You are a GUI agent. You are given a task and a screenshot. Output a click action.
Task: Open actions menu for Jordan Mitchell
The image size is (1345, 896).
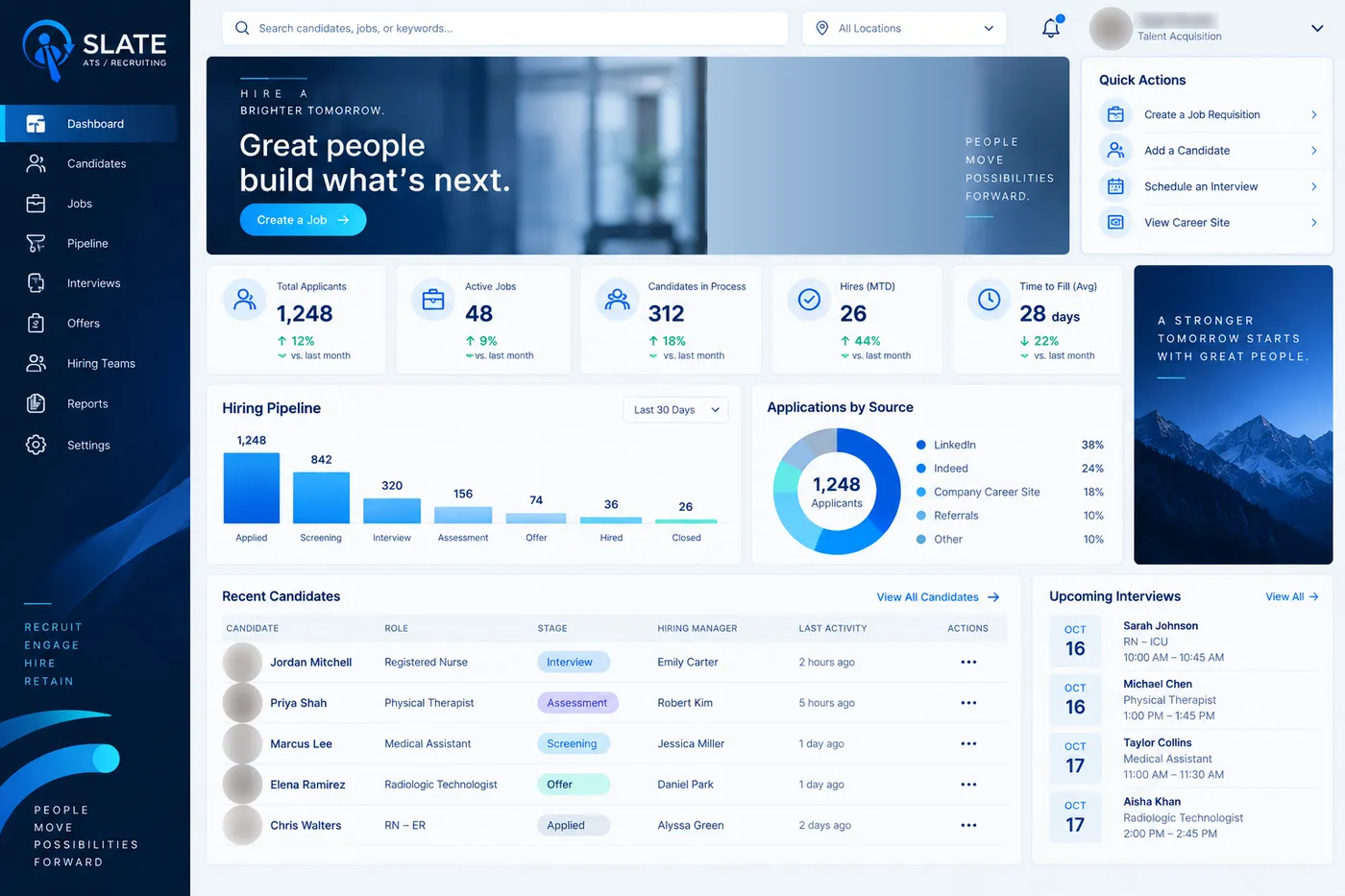click(968, 663)
